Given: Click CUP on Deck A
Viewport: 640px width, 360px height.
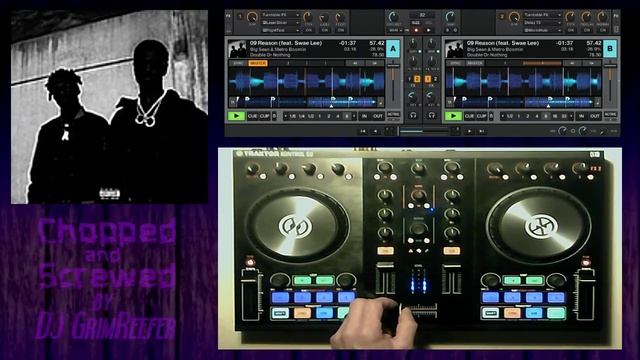Looking at the screenshot, I should (264, 116).
